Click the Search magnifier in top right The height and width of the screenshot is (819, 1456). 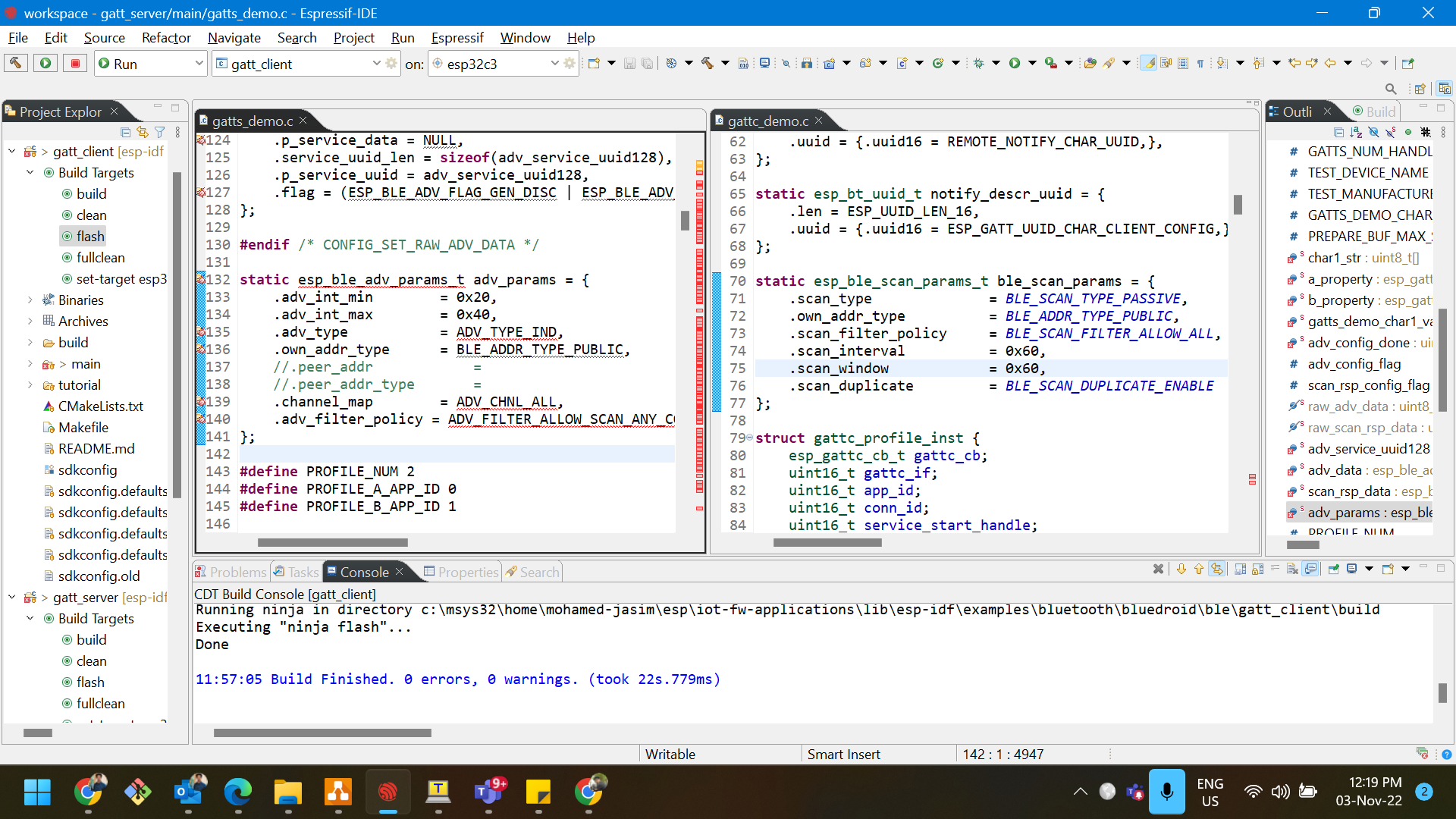click(x=1391, y=89)
